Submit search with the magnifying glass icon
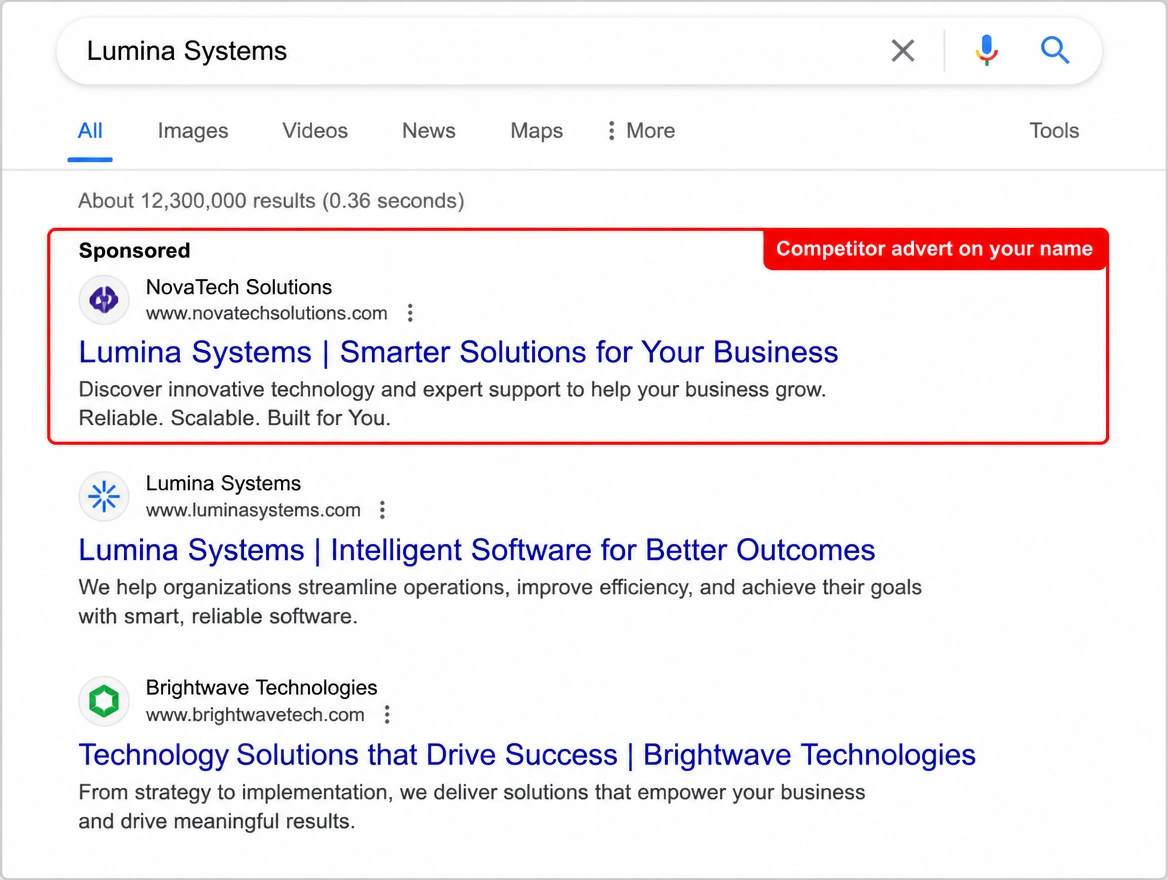This screenshot has width=1168, height=880. click(1055, 51)
